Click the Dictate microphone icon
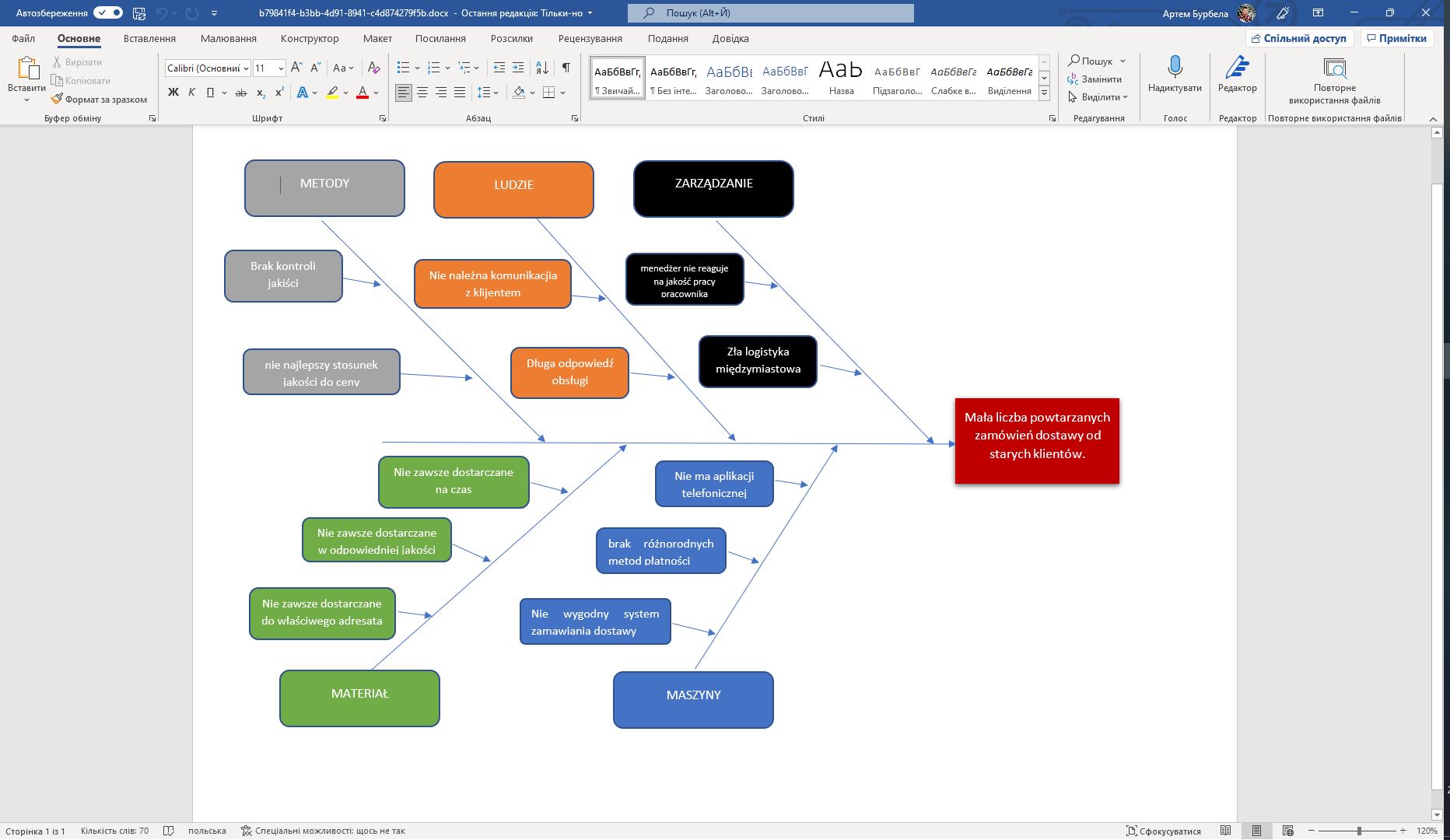This screenshot has width=1450, height=840. click(x=1175, y=68)
